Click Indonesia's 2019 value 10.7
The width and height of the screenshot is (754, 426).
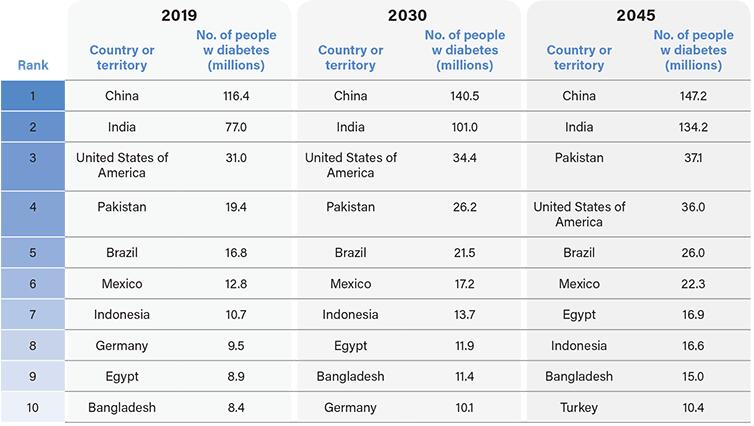236,314
